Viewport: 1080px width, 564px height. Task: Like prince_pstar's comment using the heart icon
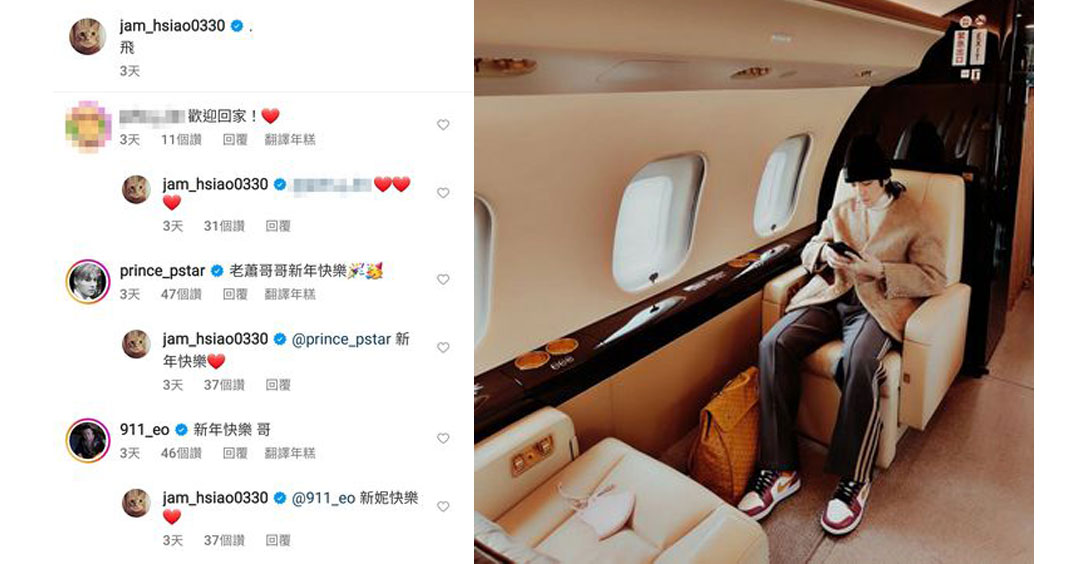443,280
